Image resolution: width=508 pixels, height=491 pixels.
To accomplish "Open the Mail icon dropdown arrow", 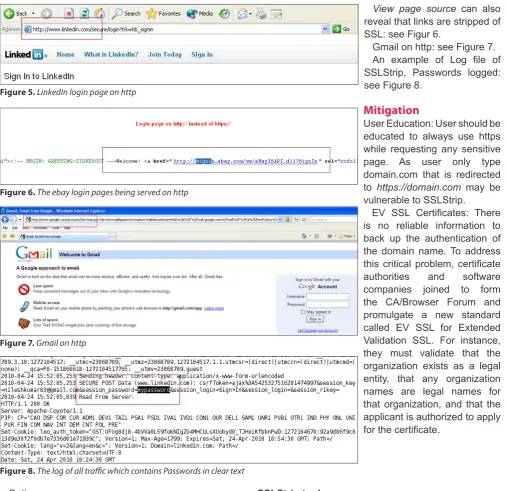I will pyautogui.click(x=250, y=14).
